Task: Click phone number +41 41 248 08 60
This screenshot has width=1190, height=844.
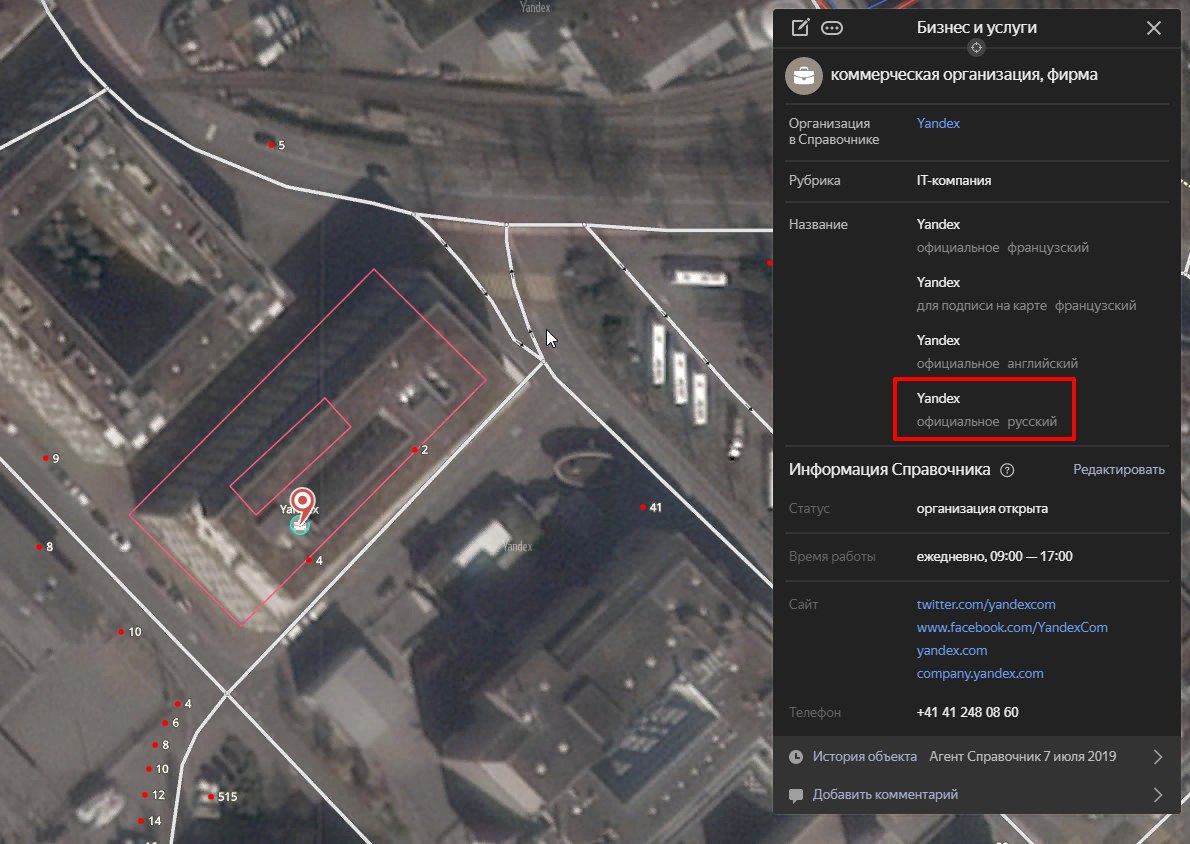Action: click(968, 712)
